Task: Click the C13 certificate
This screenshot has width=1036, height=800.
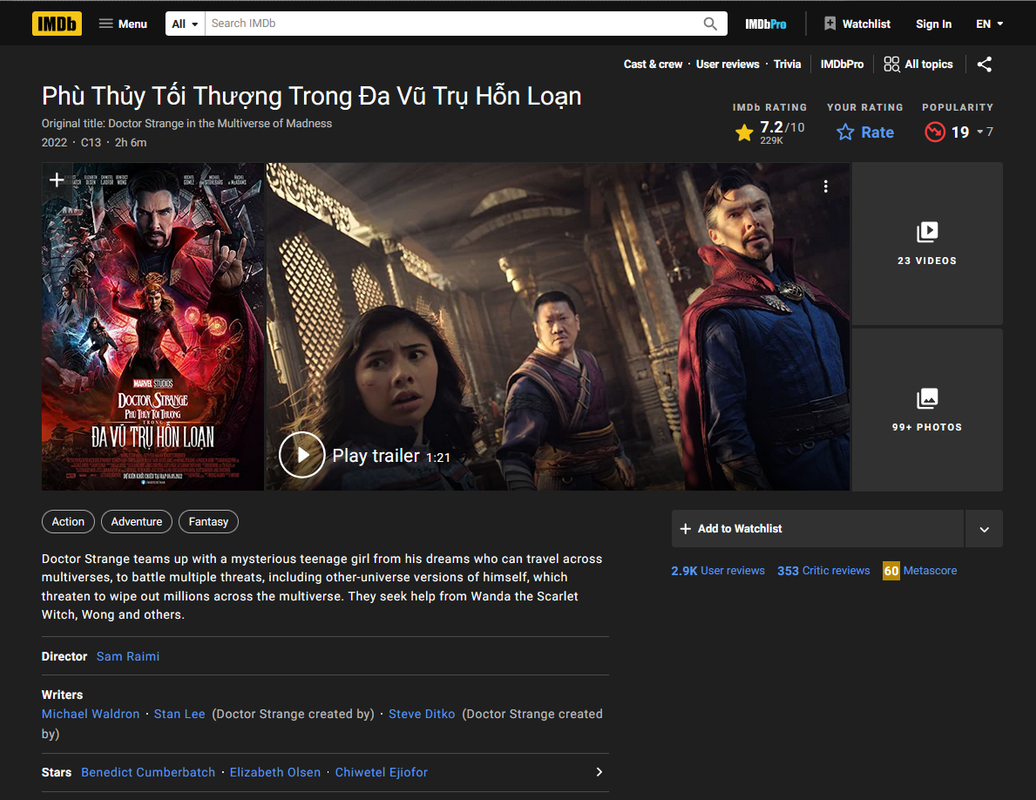Action: point(91,142)
